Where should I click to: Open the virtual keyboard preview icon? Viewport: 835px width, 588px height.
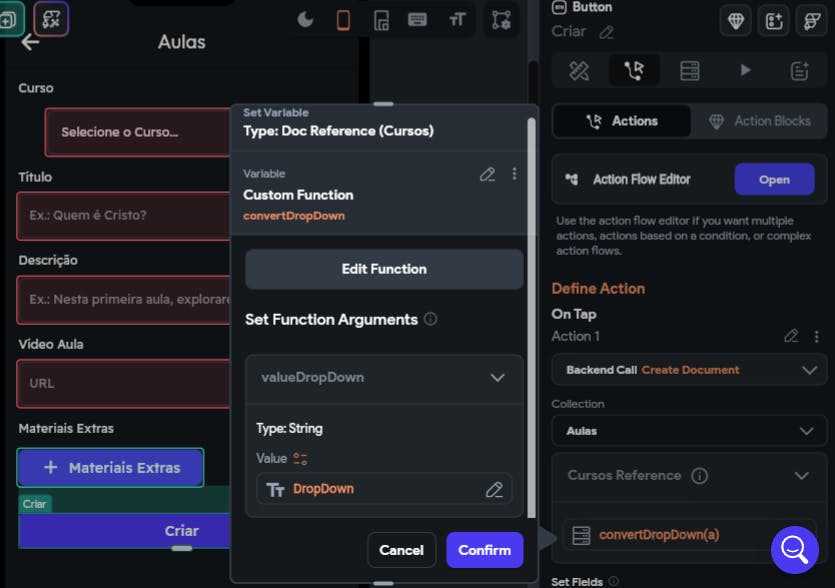(x=418, y=19)
